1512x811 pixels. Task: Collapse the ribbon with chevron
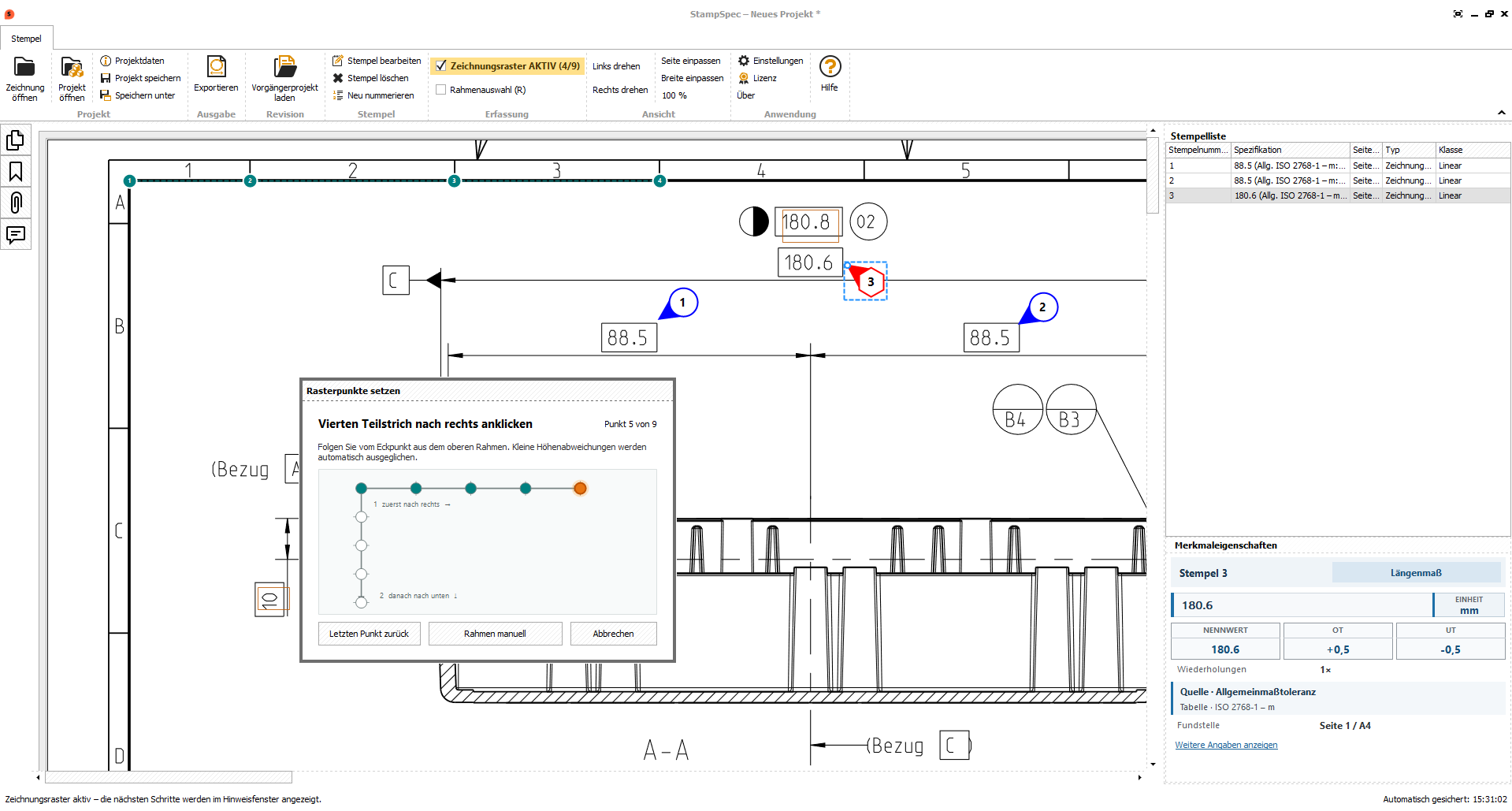pos(1501,113)
